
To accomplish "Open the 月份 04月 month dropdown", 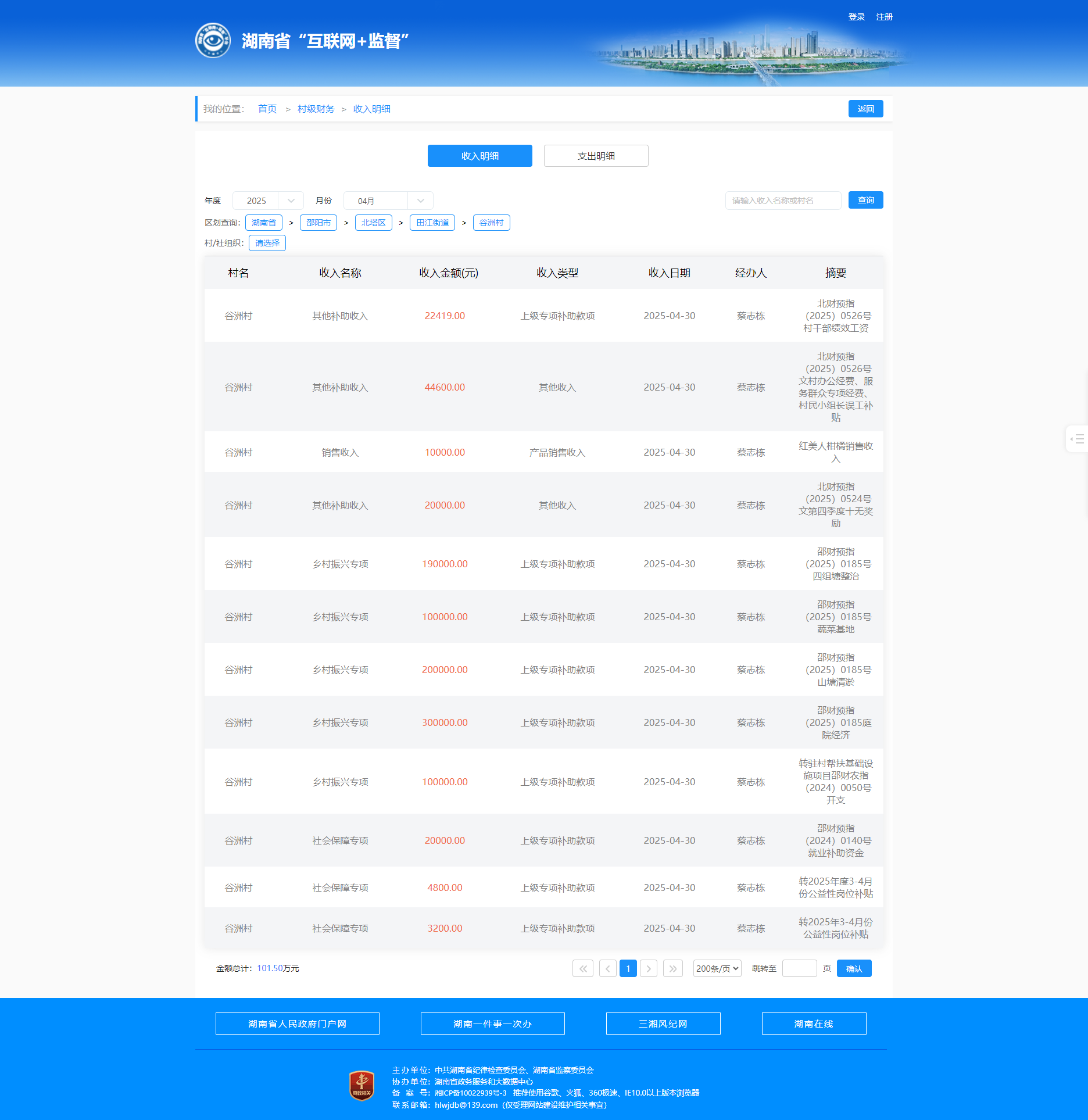I will [x=388, y=201].
